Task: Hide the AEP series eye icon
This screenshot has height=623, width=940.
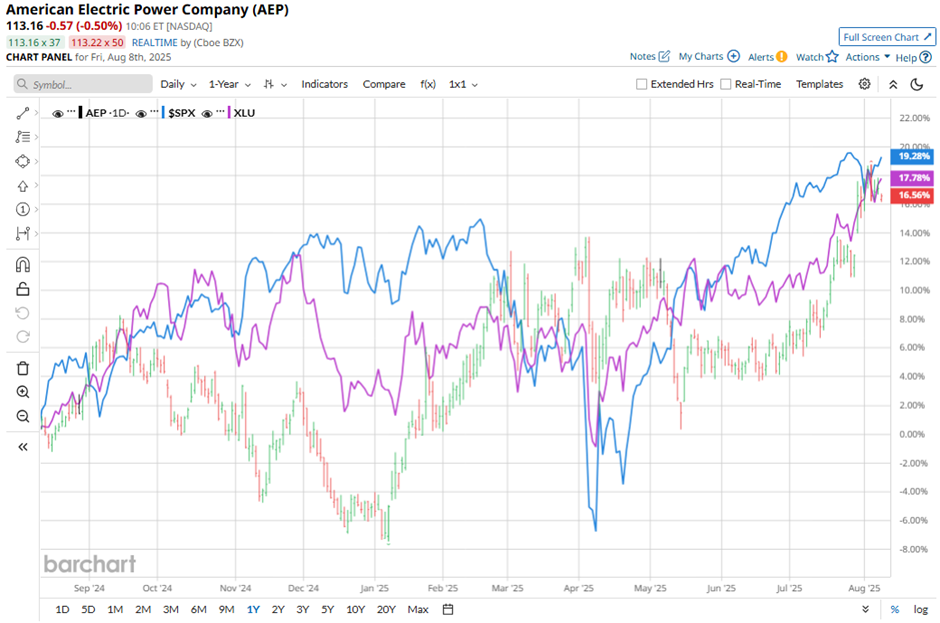Action: pos(58,113)
